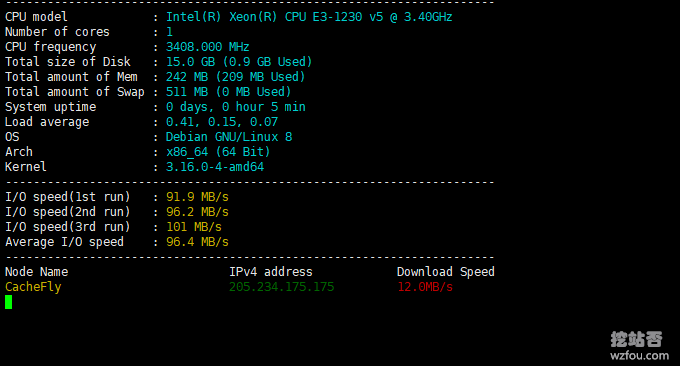Click the Average I/O speed 96.4 MB/s

(x=197, y=242)
